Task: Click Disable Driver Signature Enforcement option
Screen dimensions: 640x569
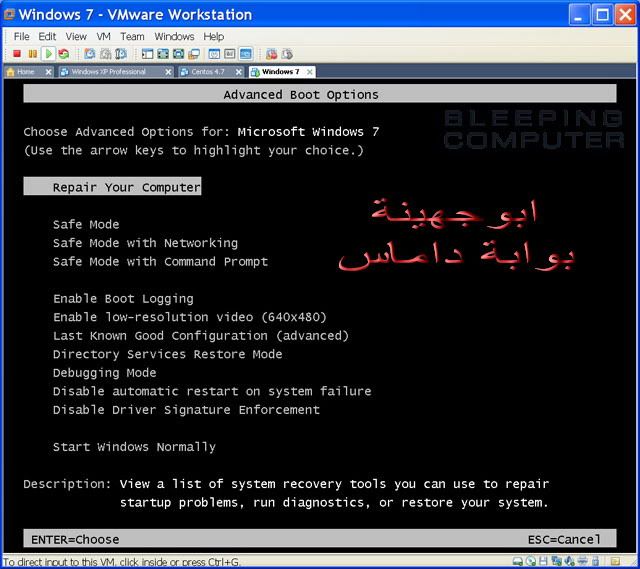Action: (x=187, y=410)
